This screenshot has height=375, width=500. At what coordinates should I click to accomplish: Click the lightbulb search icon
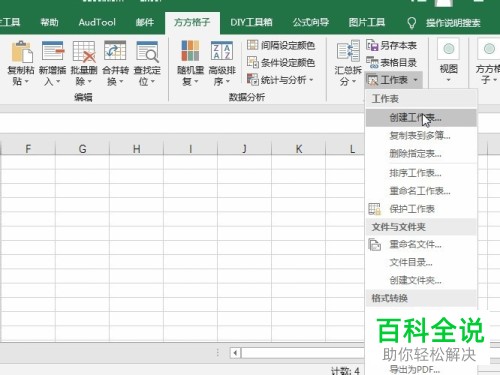tap(412, 23)
